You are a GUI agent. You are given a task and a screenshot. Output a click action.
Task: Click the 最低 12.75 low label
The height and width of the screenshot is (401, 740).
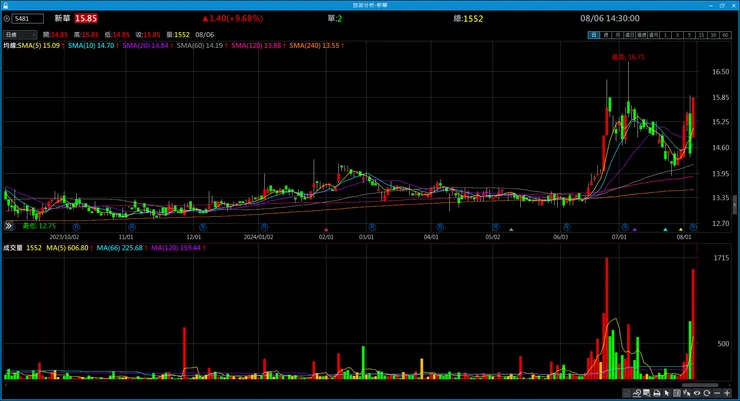pos(39,226)
